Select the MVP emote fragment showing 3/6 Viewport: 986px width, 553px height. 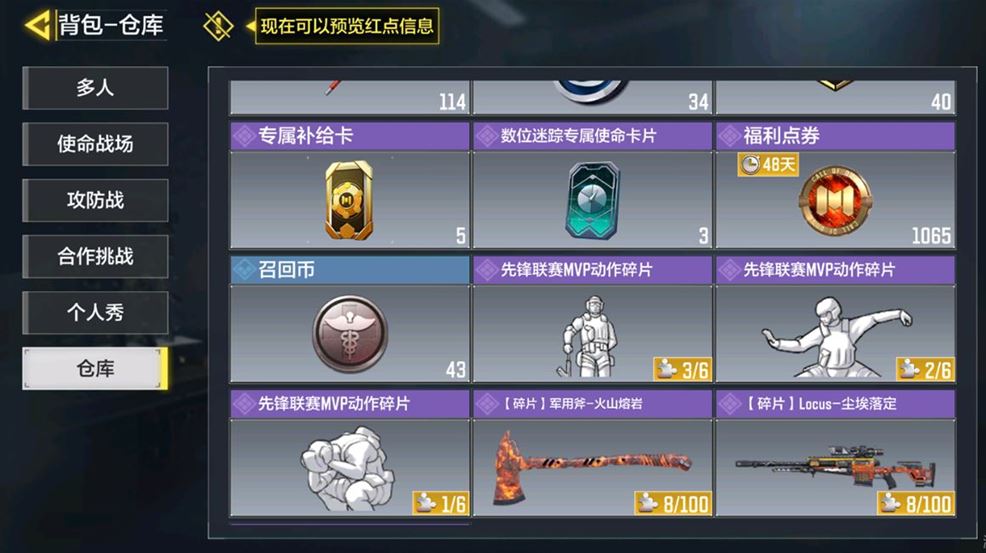click(x=592, y=319)
